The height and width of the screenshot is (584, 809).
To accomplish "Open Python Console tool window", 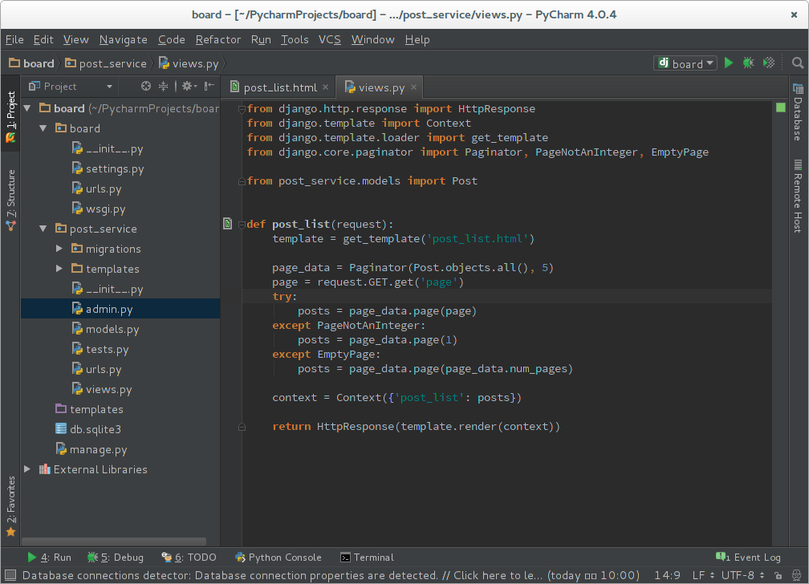I will [x=278, y=557].
